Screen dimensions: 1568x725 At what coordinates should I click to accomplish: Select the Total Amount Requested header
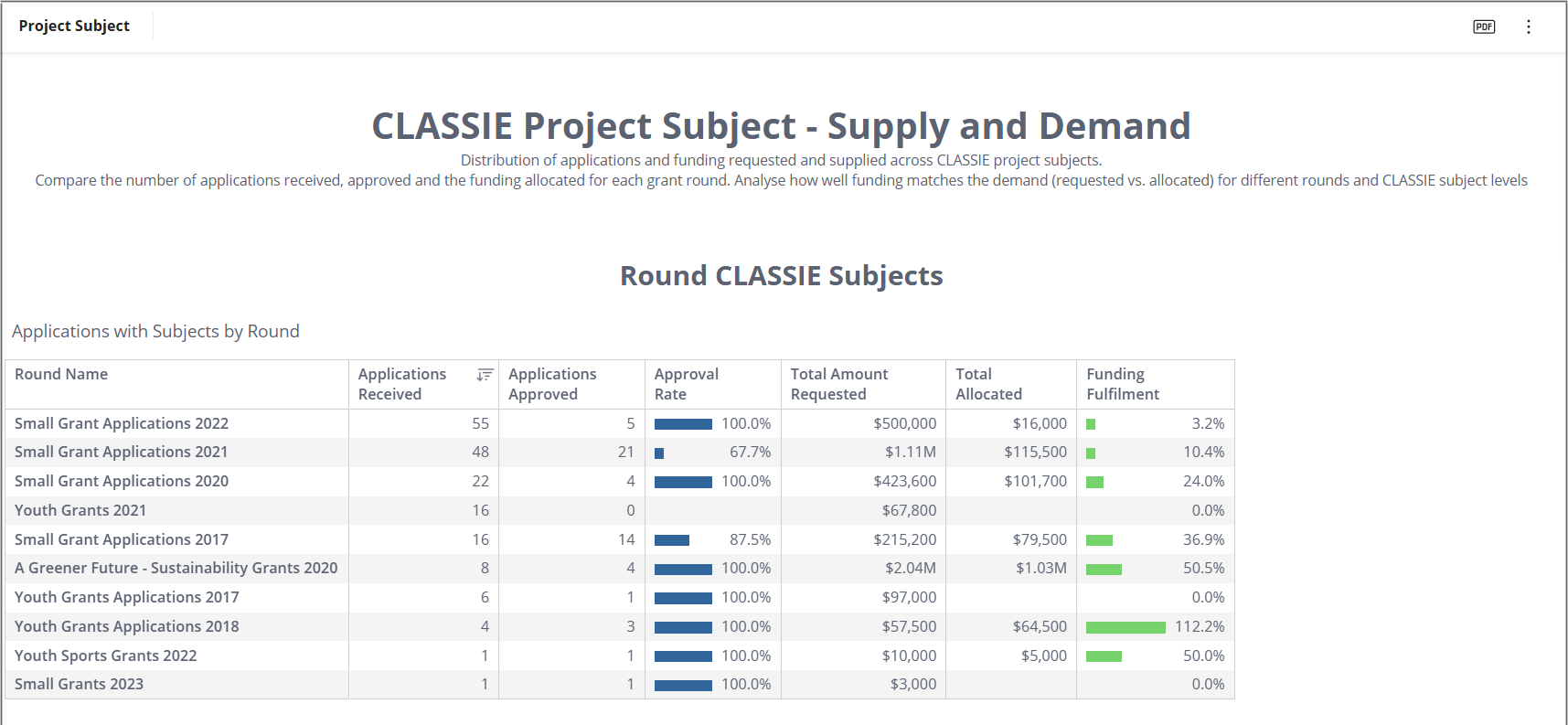(838, 384)
